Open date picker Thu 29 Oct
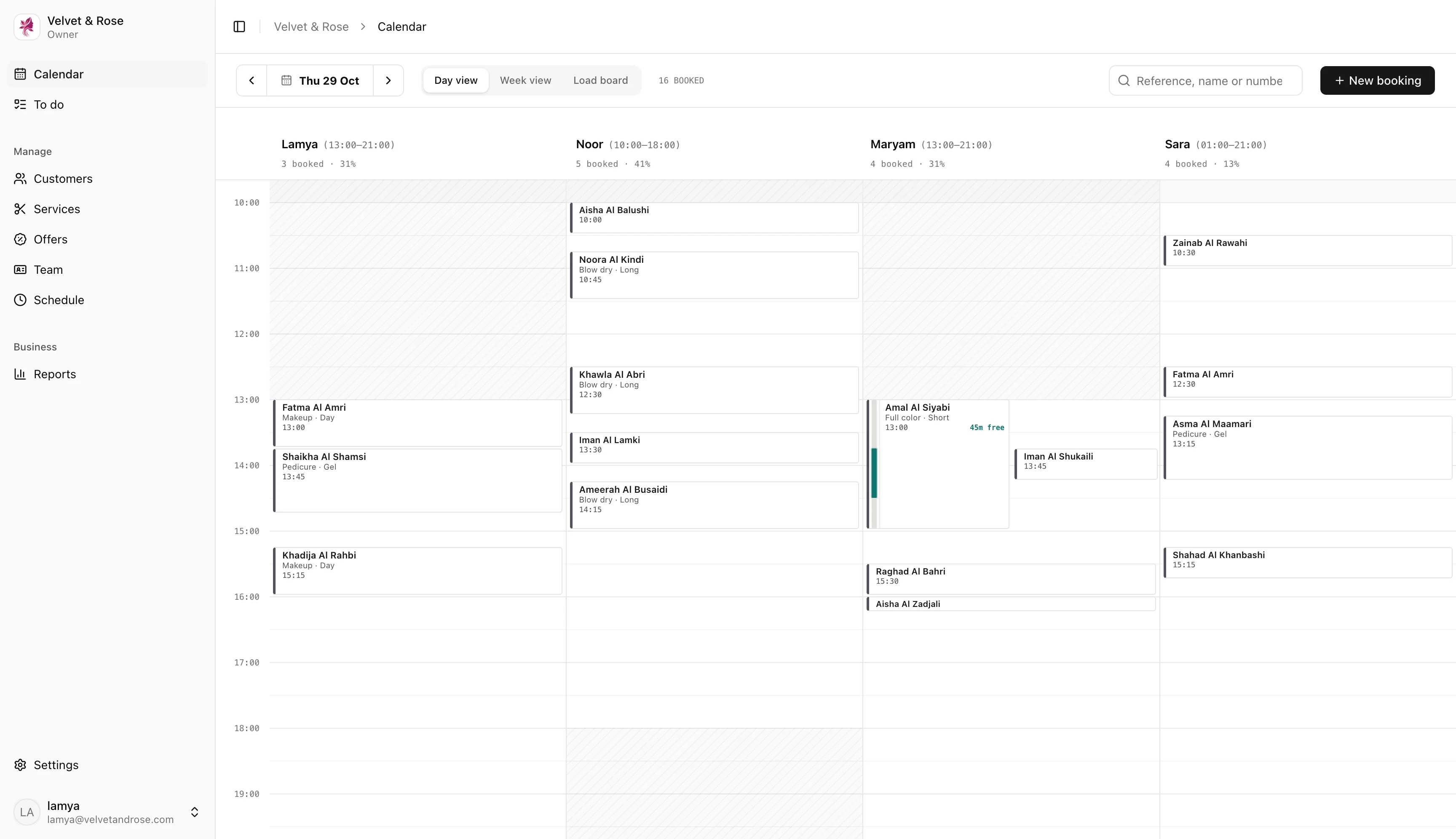This screenshot has width=1456, height=839. point(320,81)
